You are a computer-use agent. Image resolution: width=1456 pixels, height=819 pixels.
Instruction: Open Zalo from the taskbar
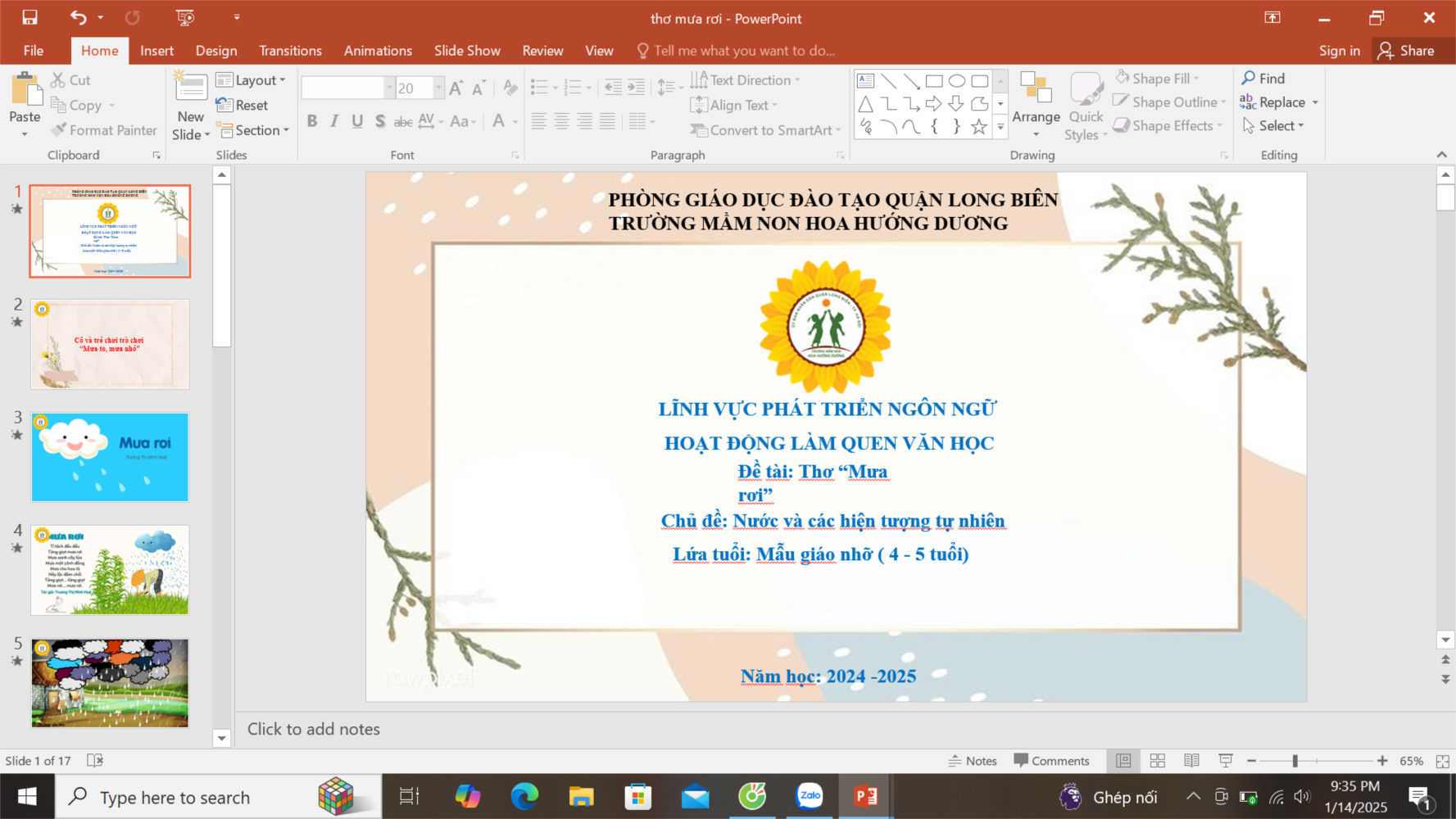[x=810, y=796]
